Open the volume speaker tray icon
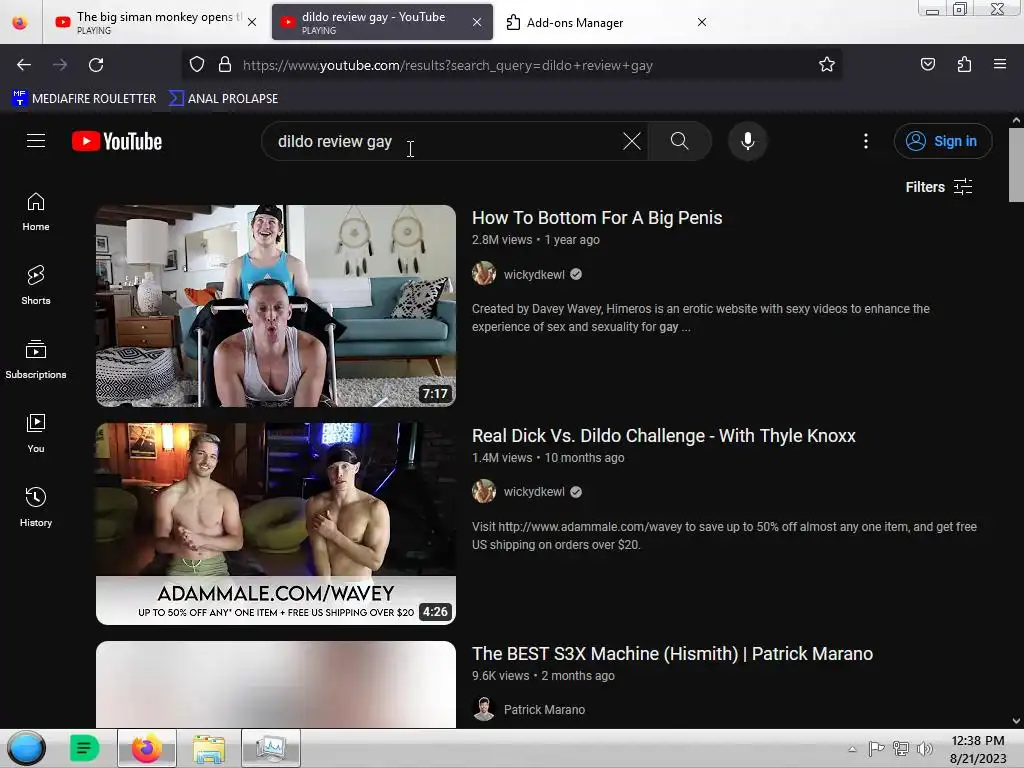Viewport: 1024px width, 768px height. pyautogui.click(x=924, y=749)
